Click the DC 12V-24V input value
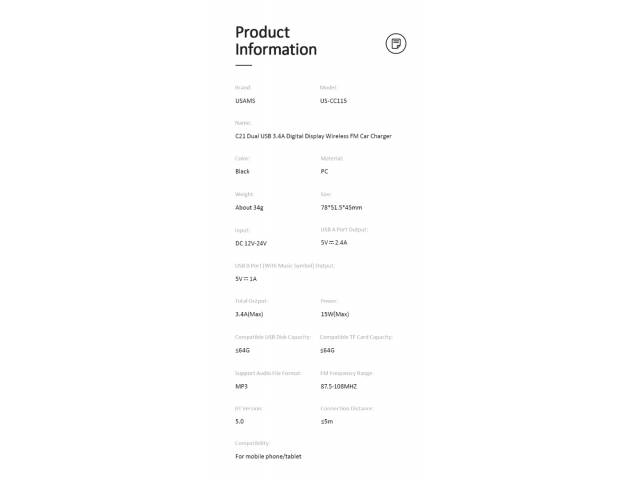The image size is (640, 480). [x=251, y=243]
